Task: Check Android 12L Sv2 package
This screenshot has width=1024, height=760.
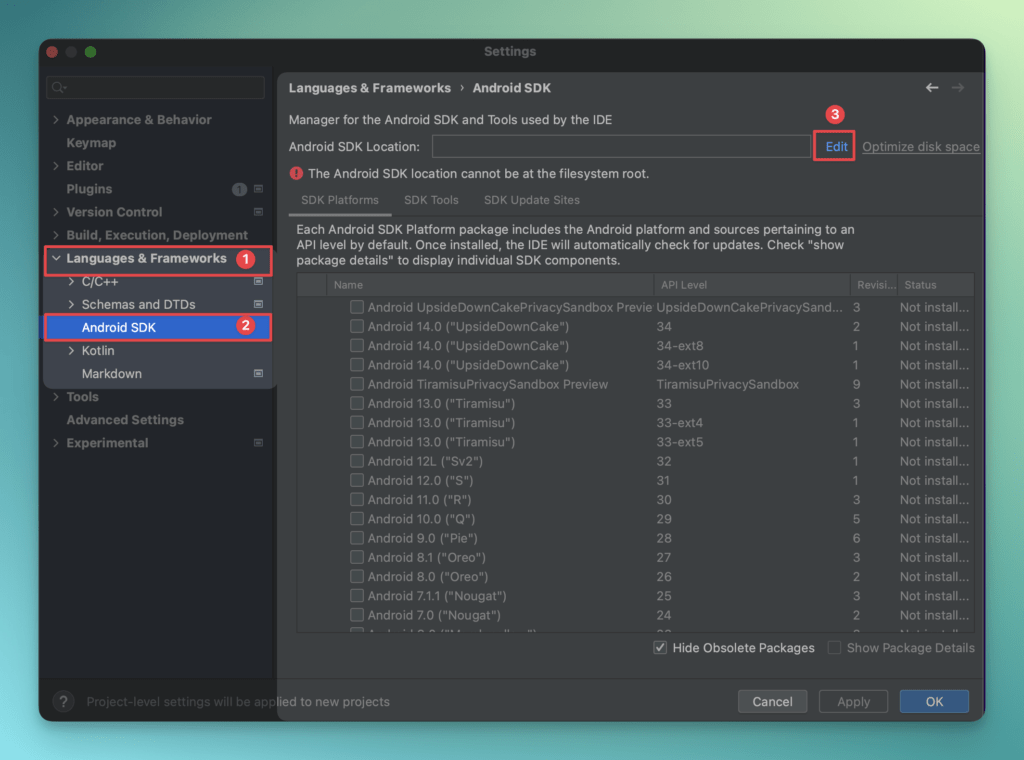Action: pos(357,461)
